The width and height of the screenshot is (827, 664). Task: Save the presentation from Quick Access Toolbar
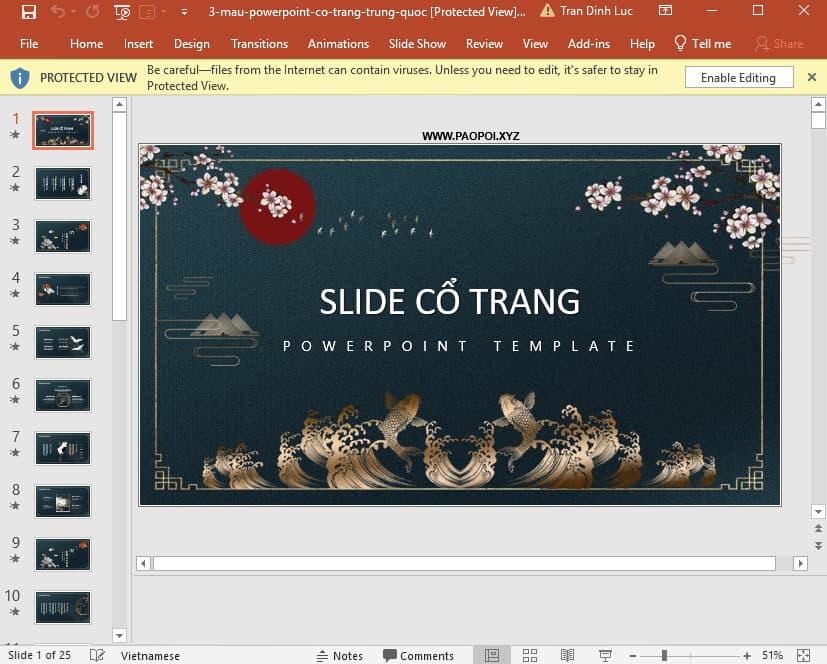[x=29, y=12]
